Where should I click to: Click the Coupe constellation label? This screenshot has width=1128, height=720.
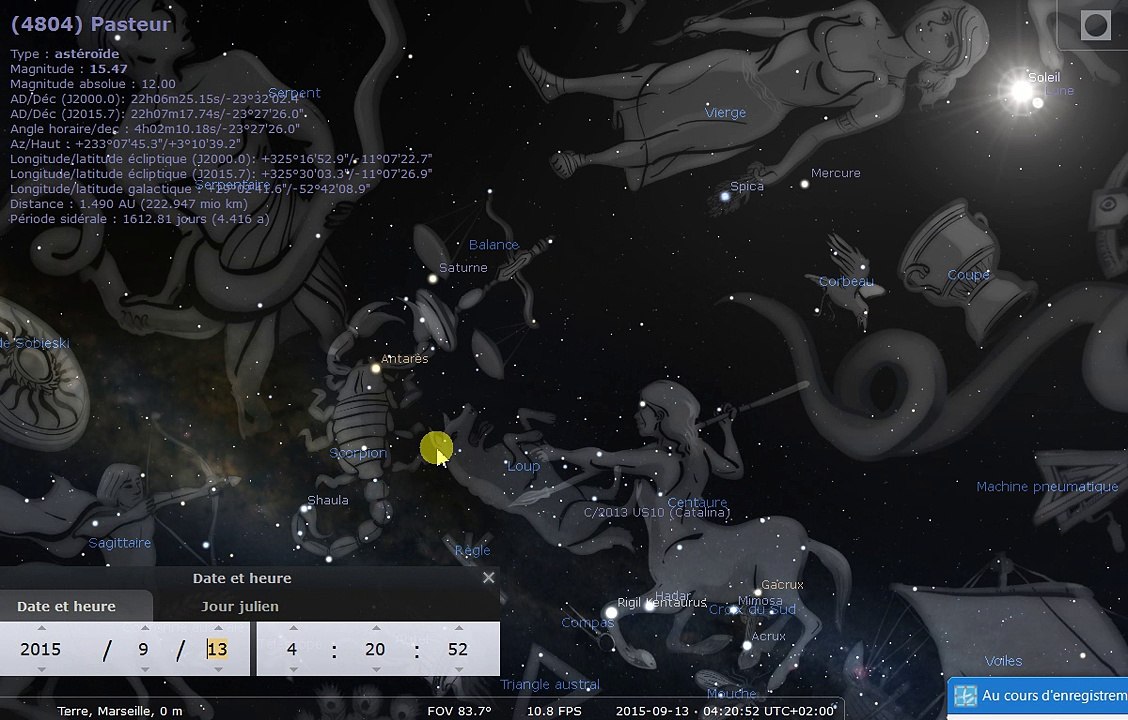point(968,275)
